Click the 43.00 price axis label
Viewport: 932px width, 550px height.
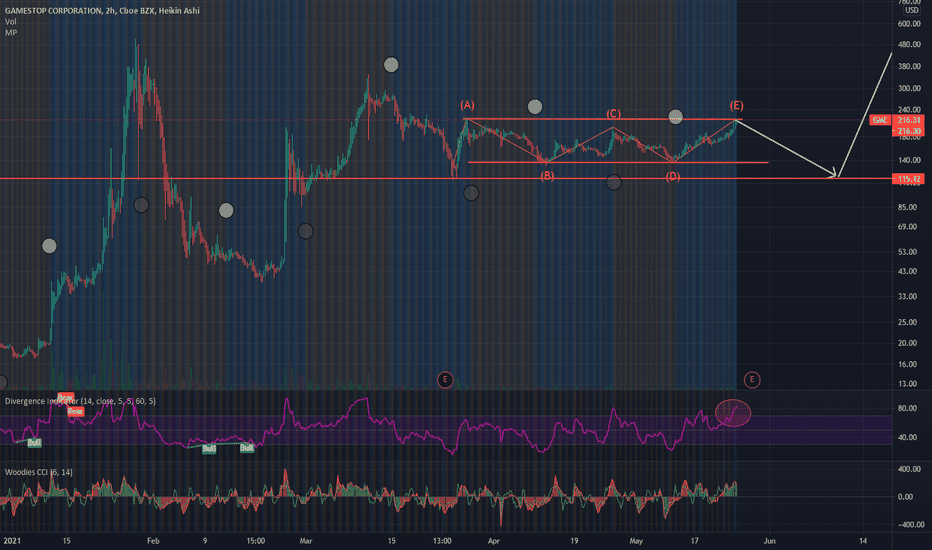907,272
